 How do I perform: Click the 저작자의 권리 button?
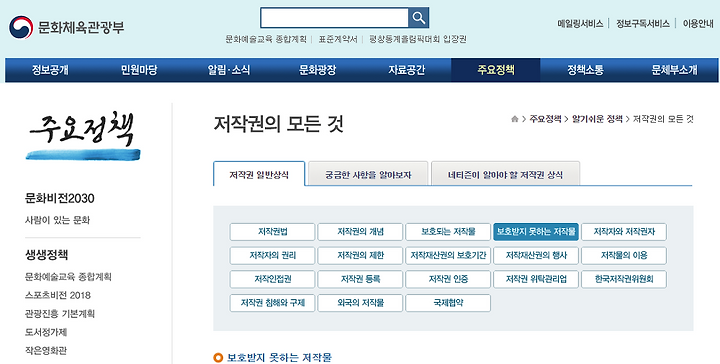click(272, 256)
